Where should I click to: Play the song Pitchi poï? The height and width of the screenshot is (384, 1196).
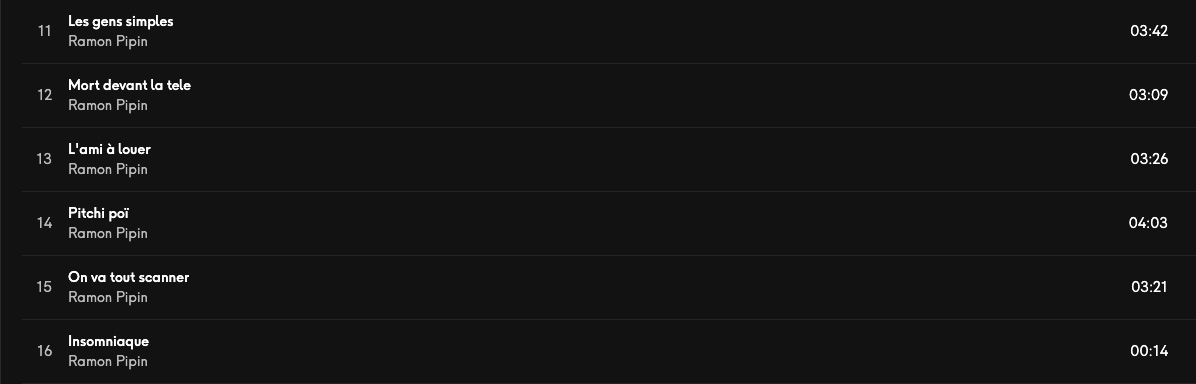pyautogui.click(x=98, y=213)
